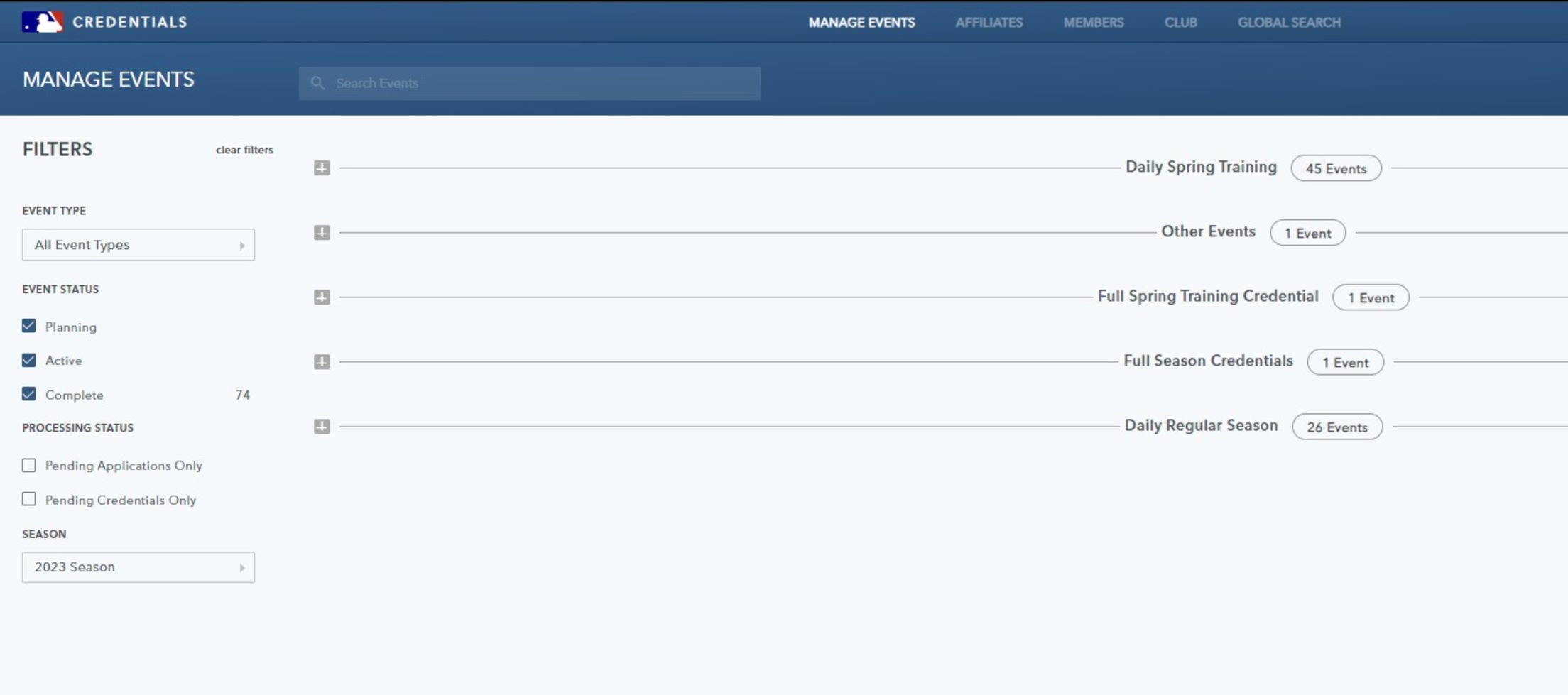The width and height of the screenshot is (1568, 695).
Task: Click the MLB logo icon
Action: (x=42, y=22)
